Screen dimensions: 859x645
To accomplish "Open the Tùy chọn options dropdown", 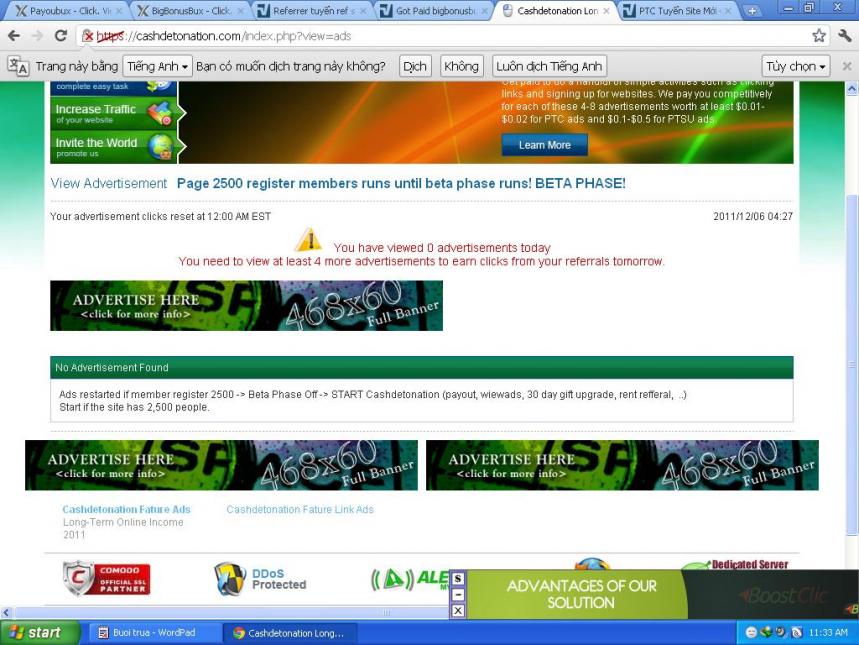I will [795, 66].
